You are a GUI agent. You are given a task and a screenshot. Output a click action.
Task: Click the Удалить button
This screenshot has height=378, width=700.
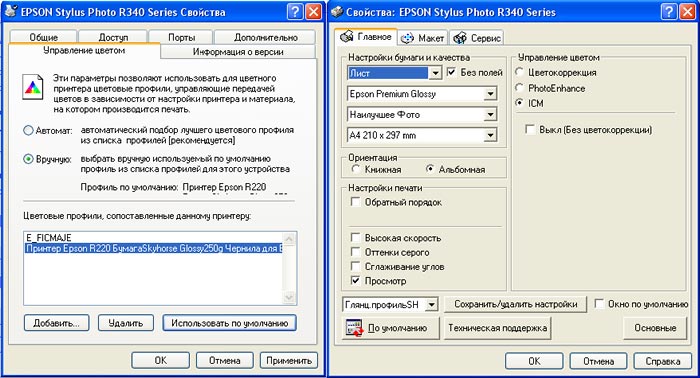pyautogui.click(x=126, y=323)
